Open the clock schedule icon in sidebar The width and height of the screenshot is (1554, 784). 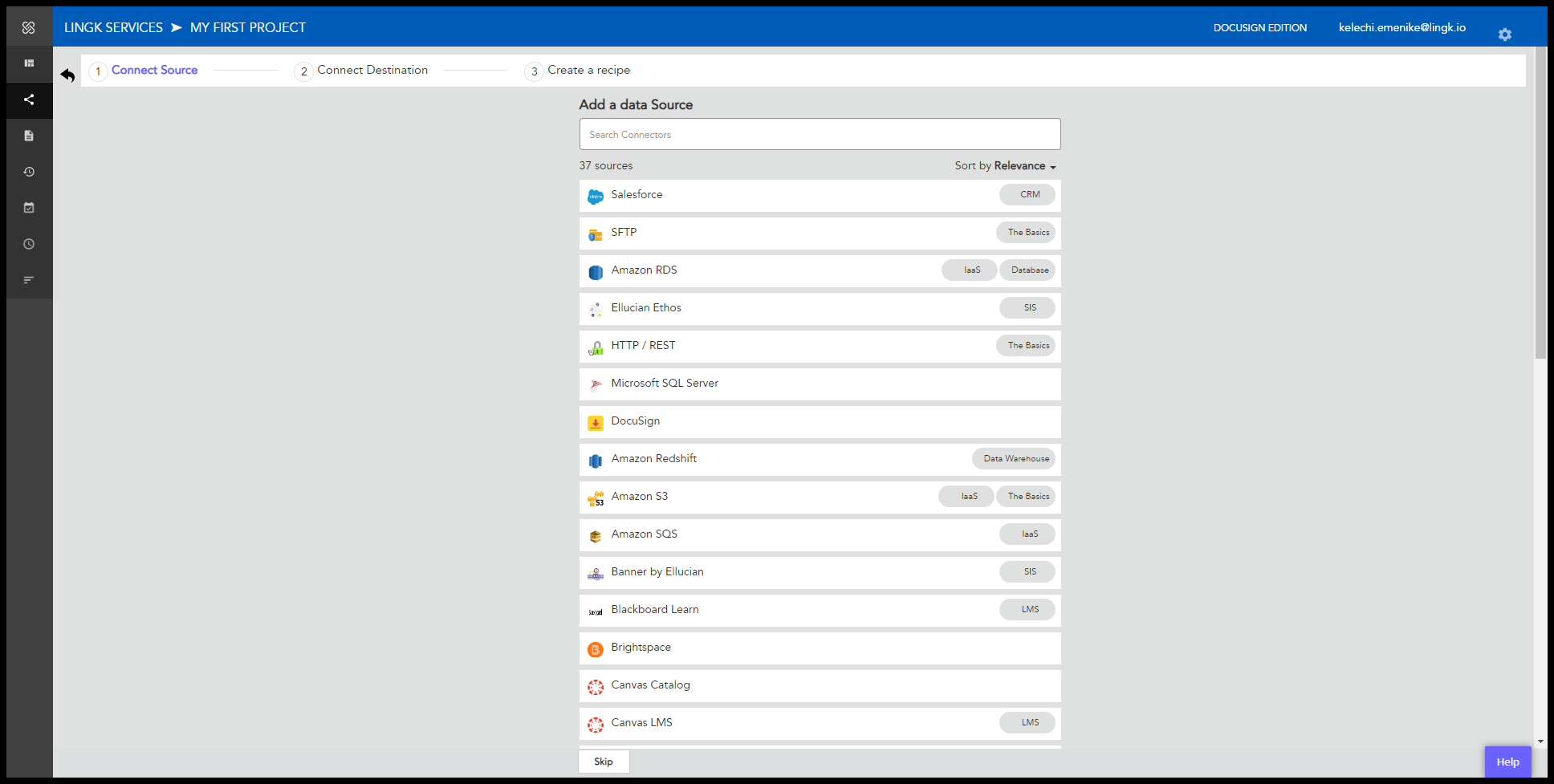pyautogui.click(x=29, y=244)
